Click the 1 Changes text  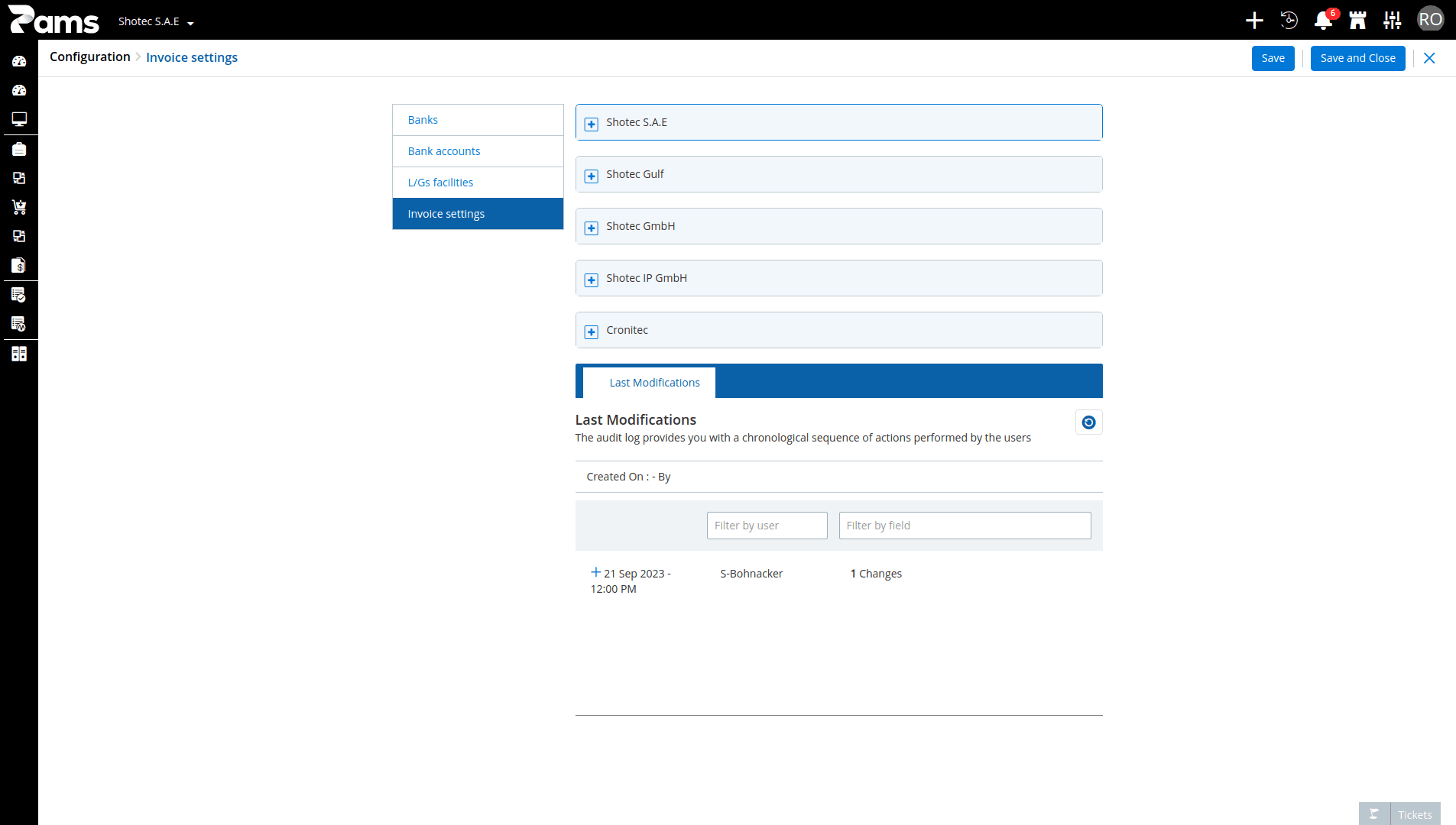876,574
